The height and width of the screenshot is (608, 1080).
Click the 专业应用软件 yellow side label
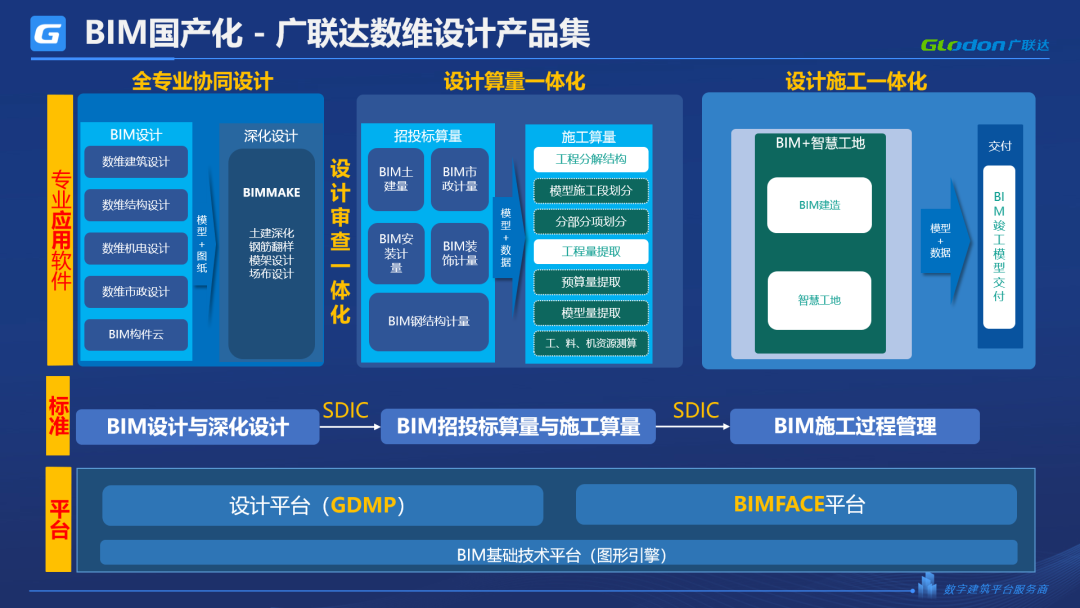(x=60, y=230)
